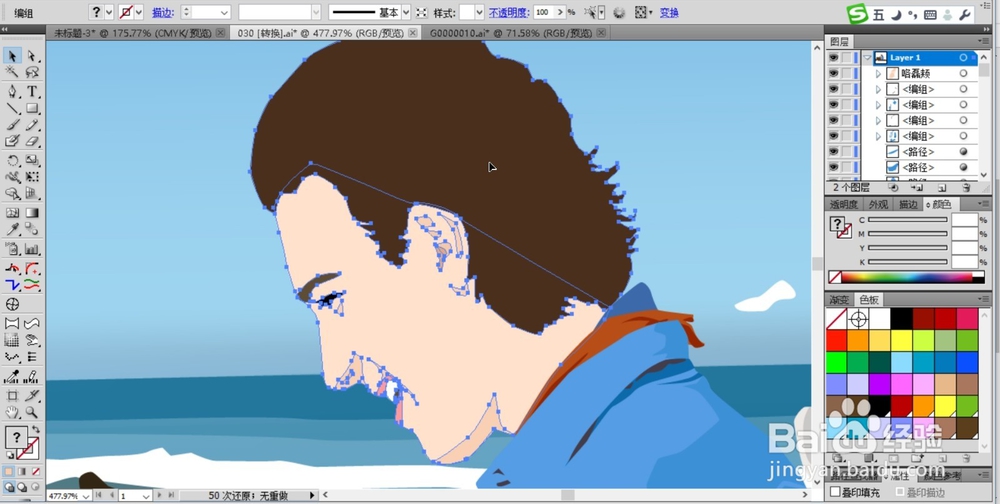
Task: Open the stroke weight dropdown
Action: coord(224,12)
